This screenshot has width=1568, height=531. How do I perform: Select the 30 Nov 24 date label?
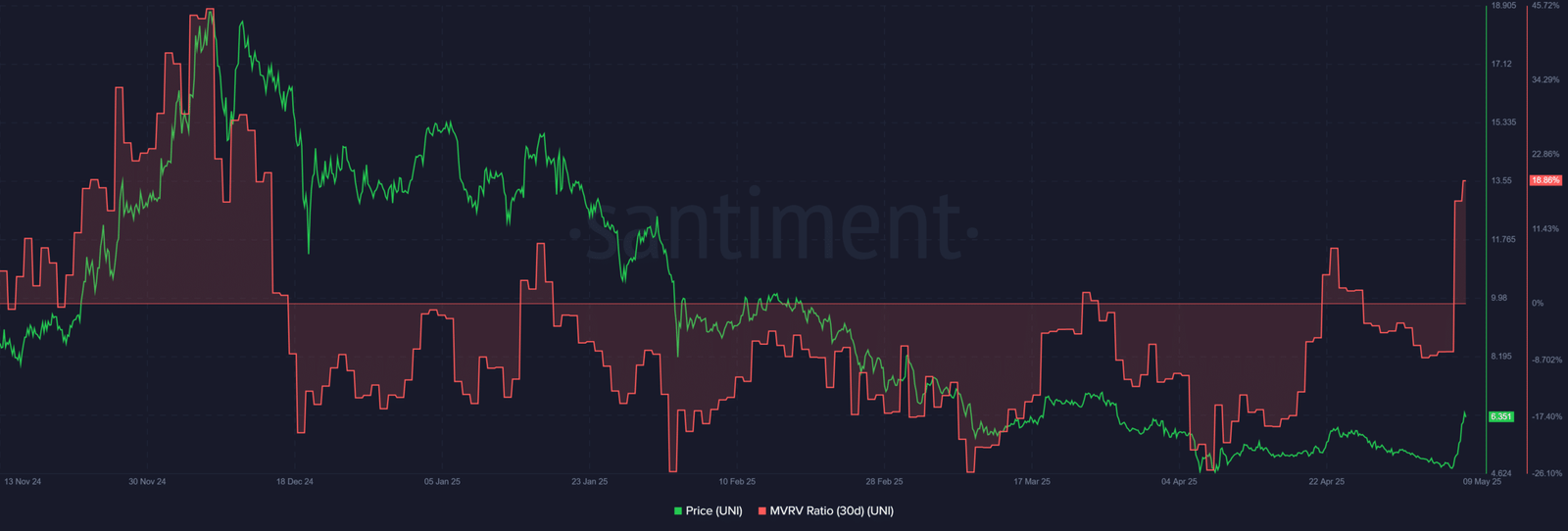point(147,482)
